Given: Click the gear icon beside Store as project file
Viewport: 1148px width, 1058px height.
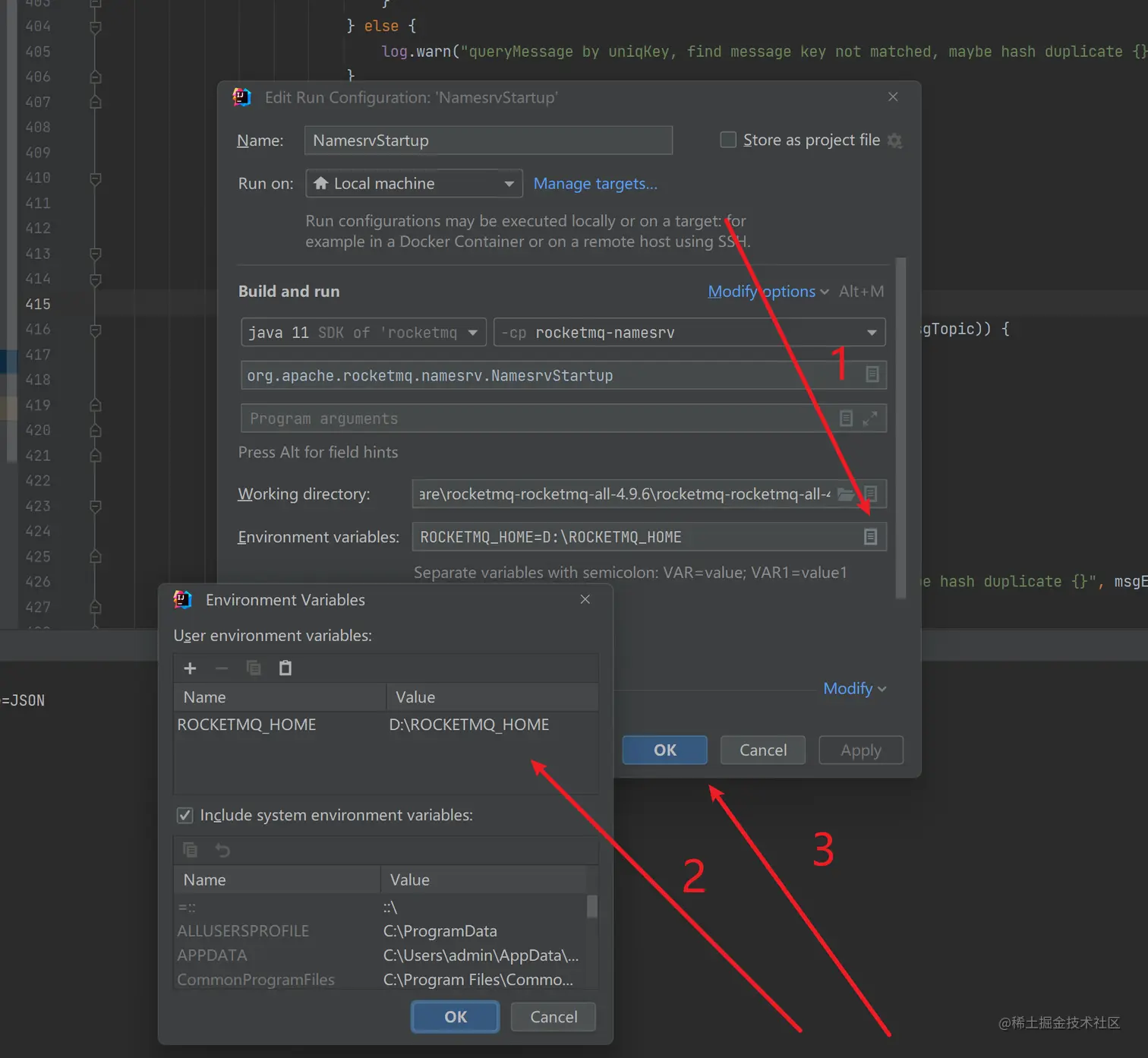Looking at the screenshot, I should click(895, 141).
